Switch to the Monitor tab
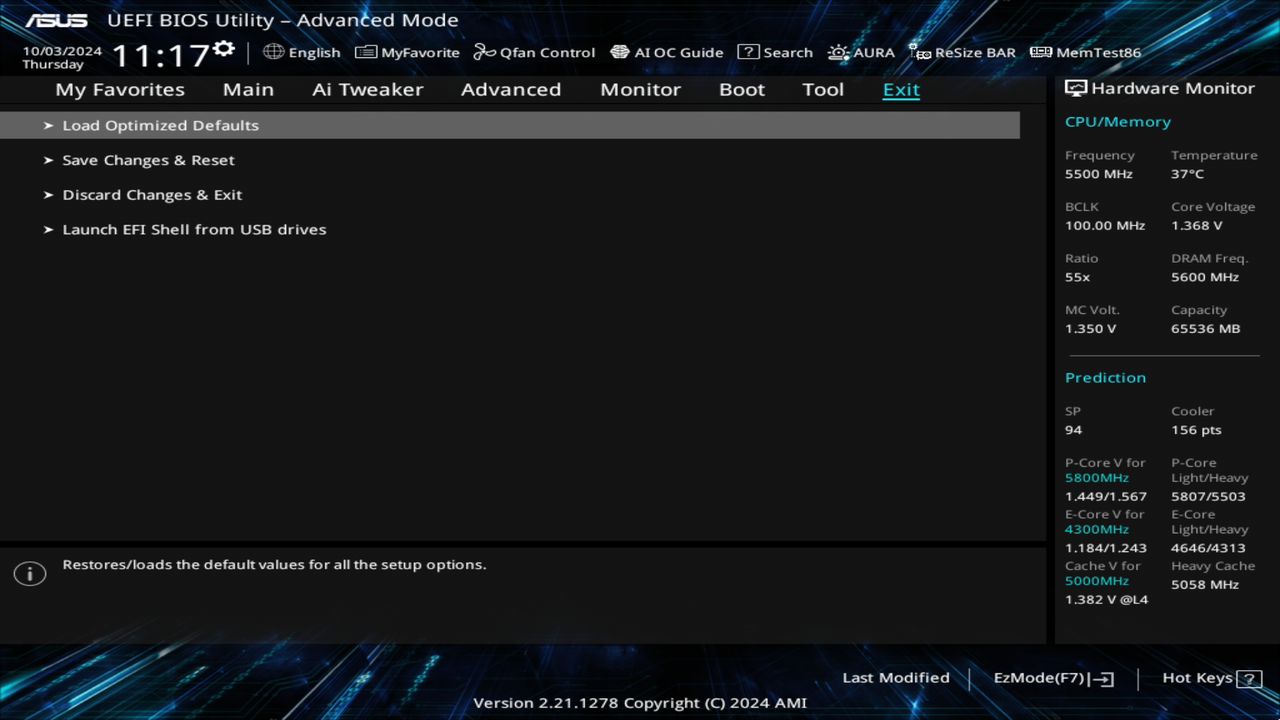 point(640,89)
